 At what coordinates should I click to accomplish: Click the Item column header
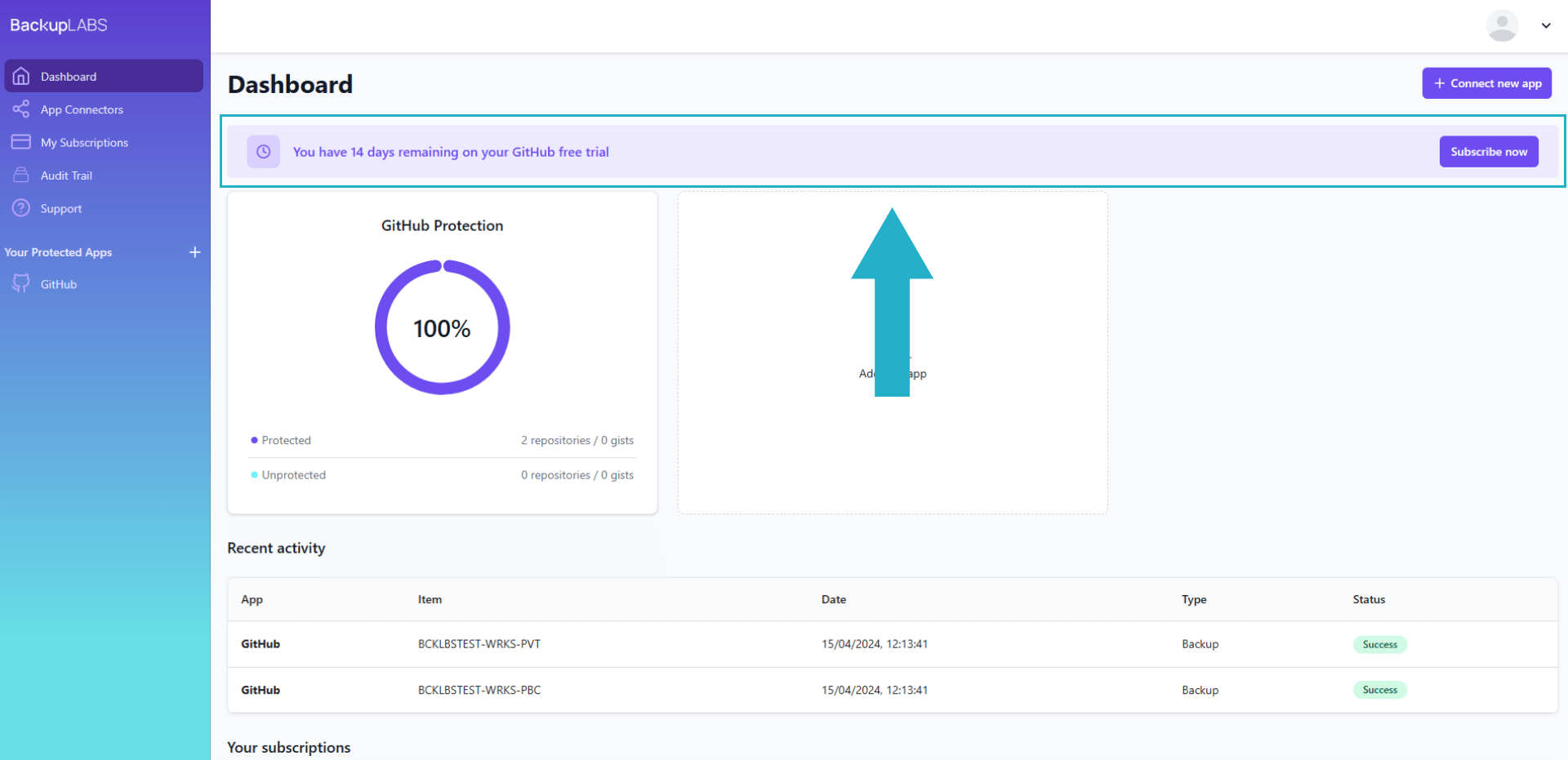click(x=430, y=599)
